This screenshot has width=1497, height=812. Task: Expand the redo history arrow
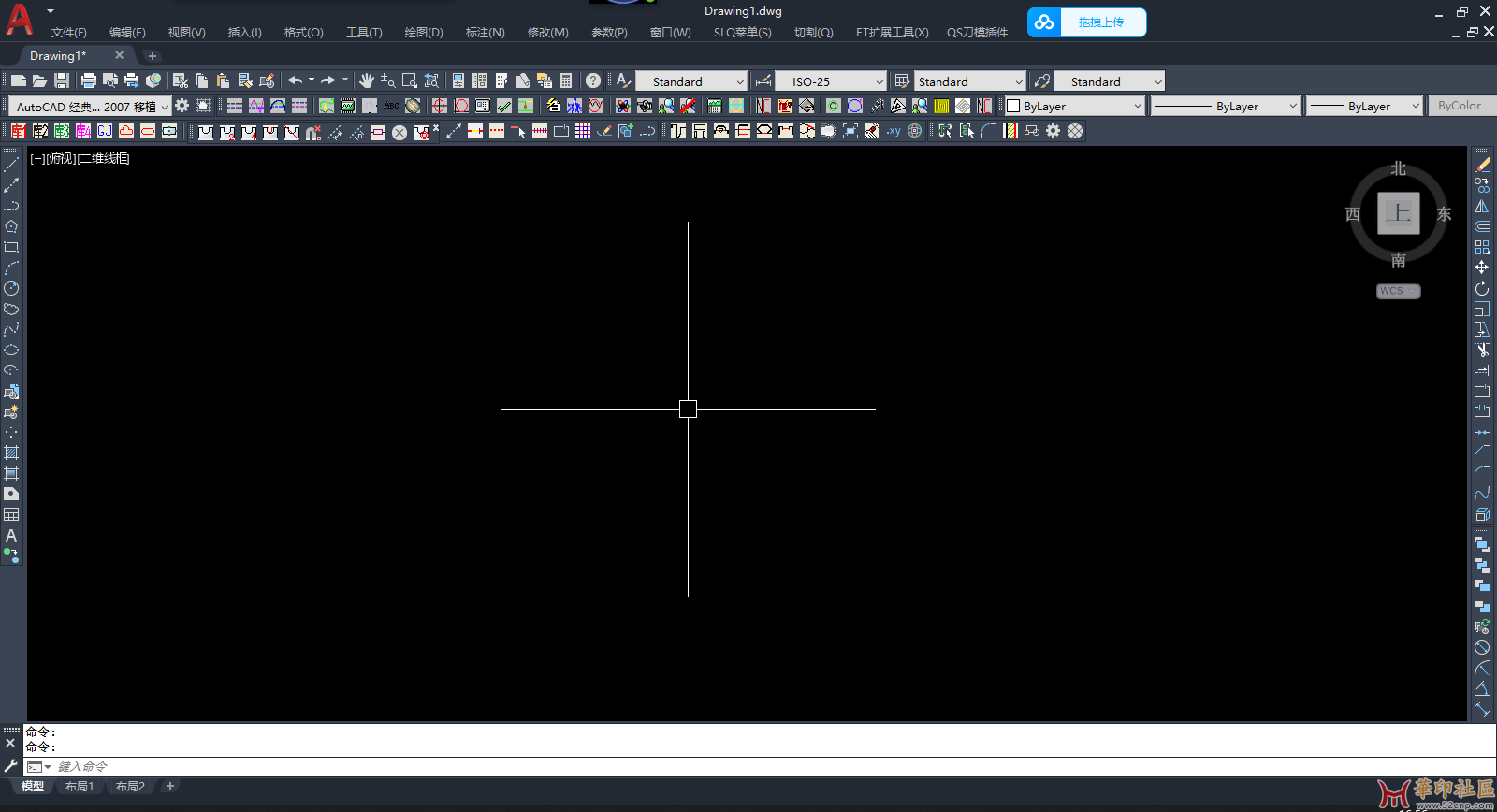344,80
